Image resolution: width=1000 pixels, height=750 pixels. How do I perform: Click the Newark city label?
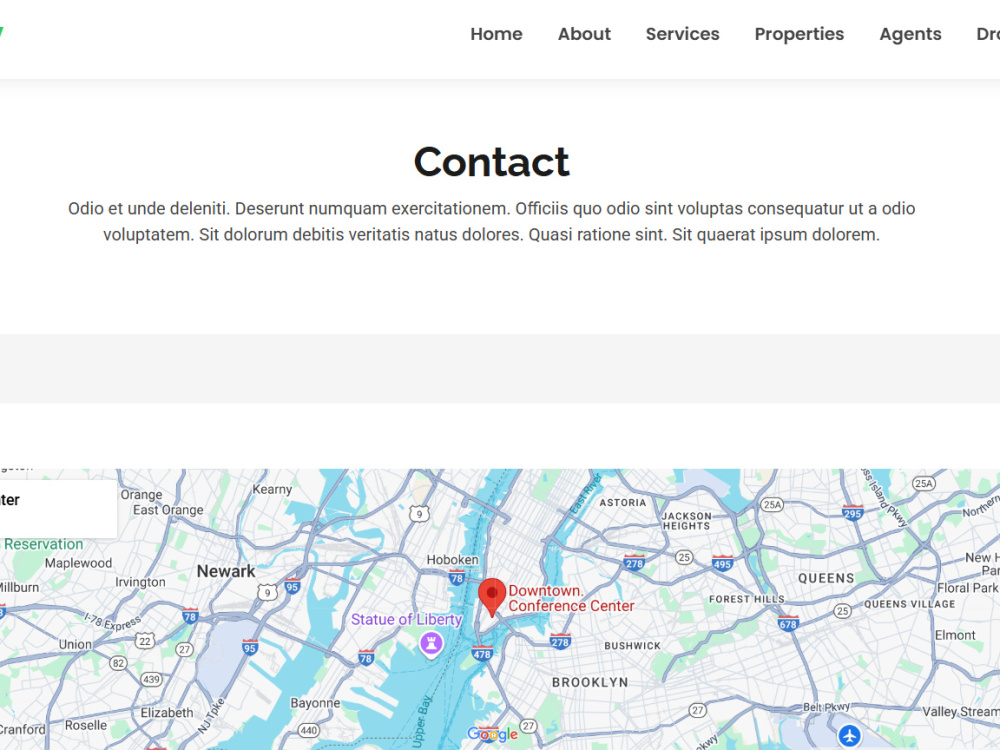click(x=226, y=571)
